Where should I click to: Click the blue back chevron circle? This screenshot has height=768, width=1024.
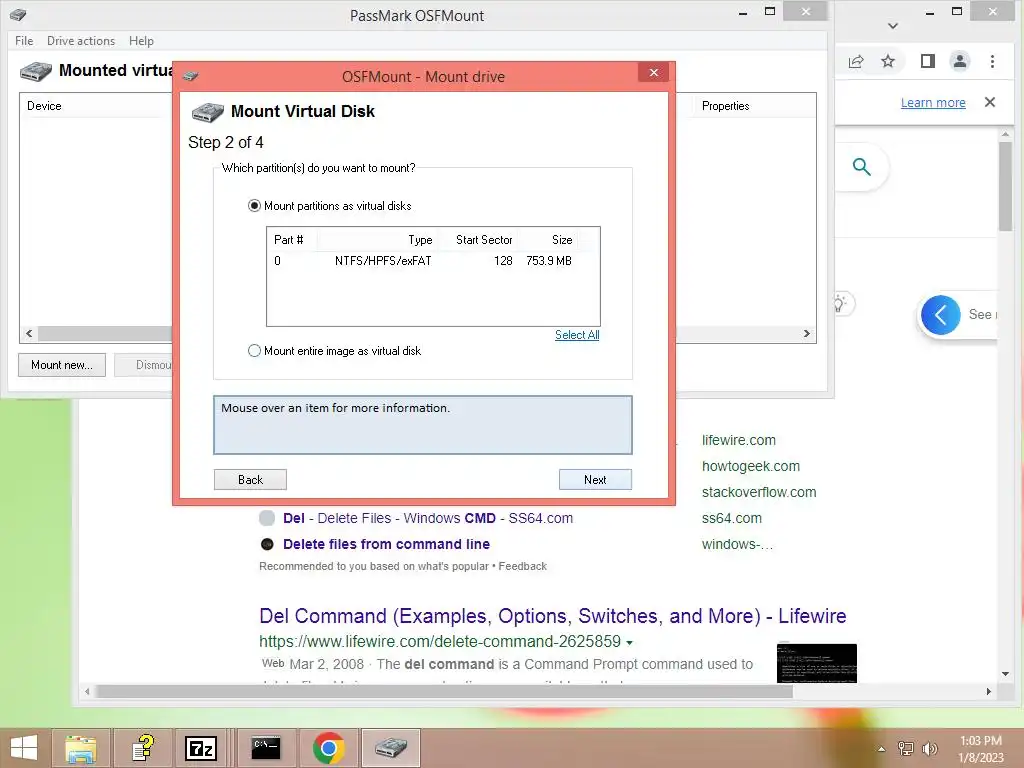coord(940,315)
